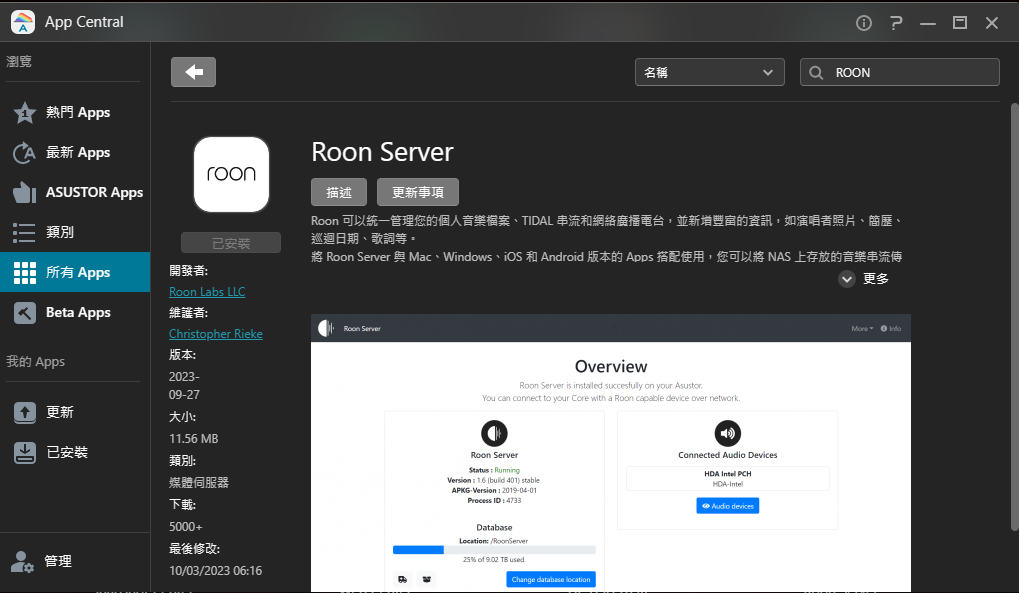Click database usage progress bar in screenshot
This screenshot has width=1019, height=593.
pos(494,550)
